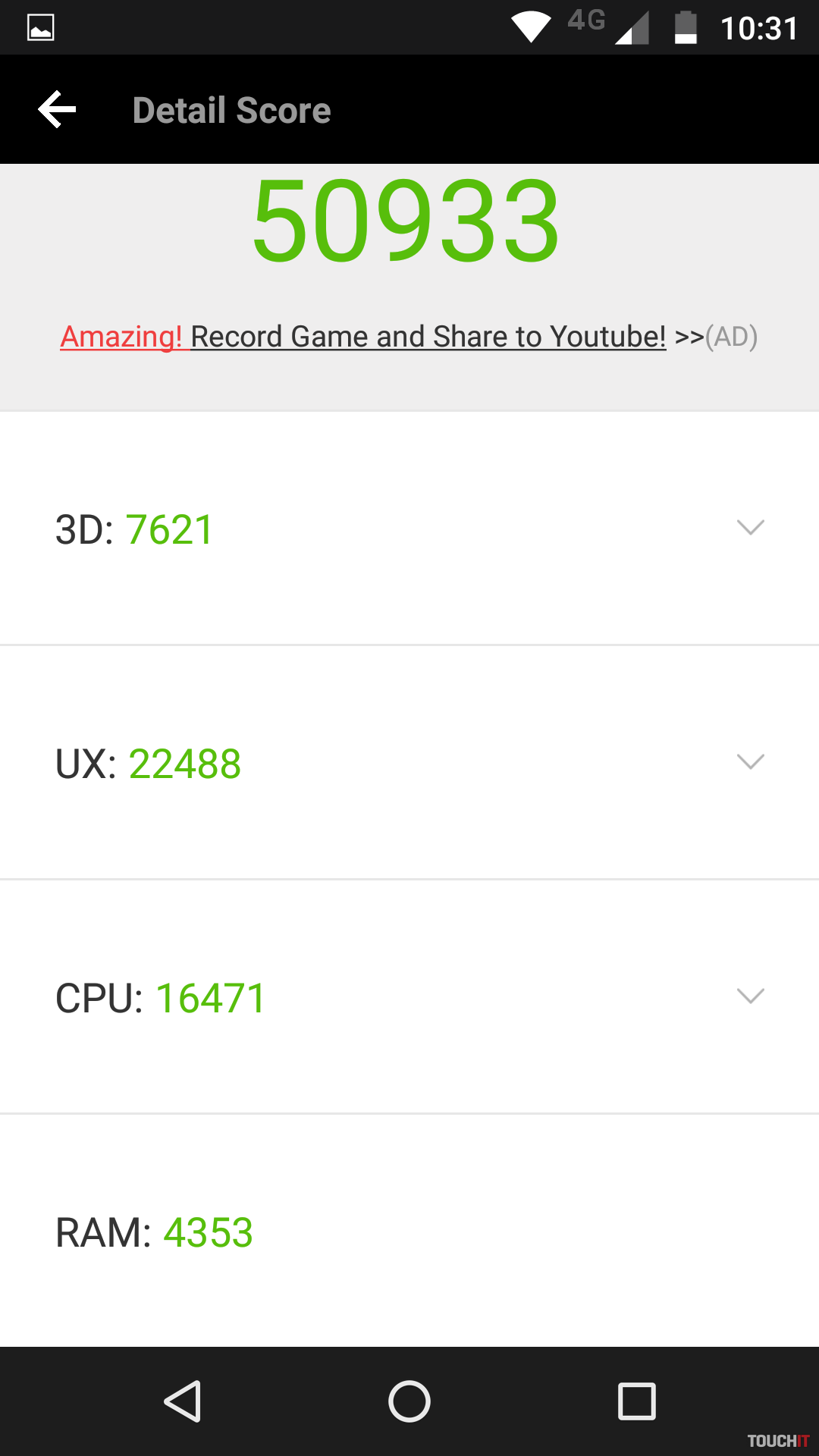
Task: Tap the back arrow in header
Action: point(58,110)
